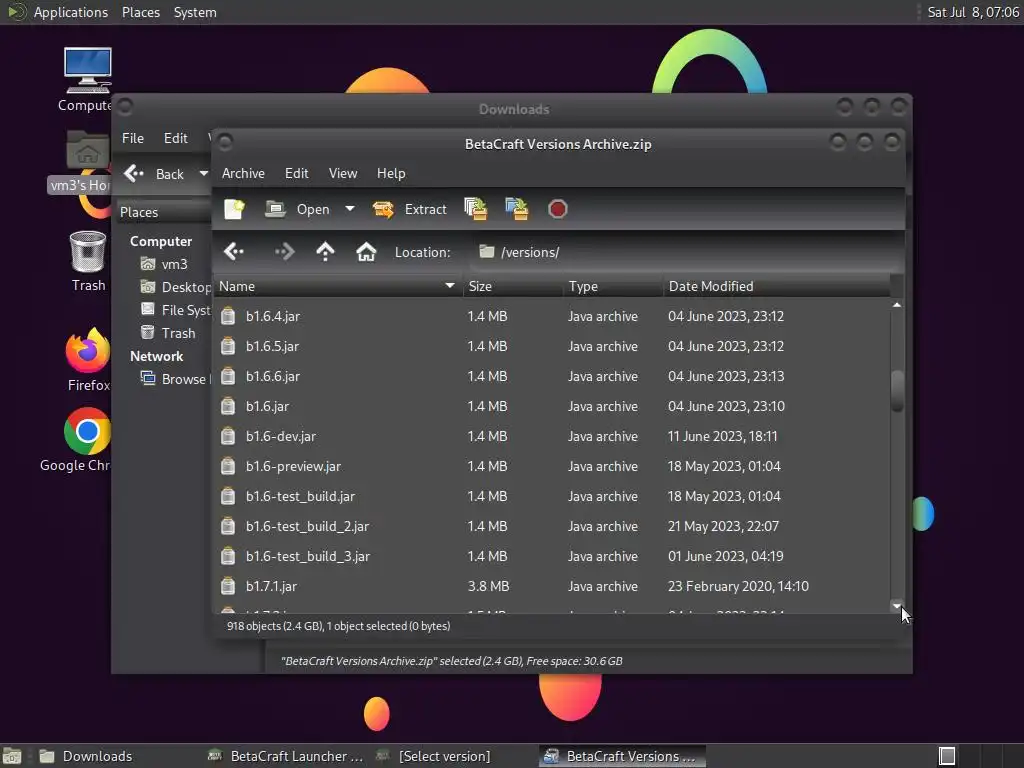Select the b1.6-test_build_3.jar file
The width and height of the screenshot is (1024, 768).
click(552, 556)
